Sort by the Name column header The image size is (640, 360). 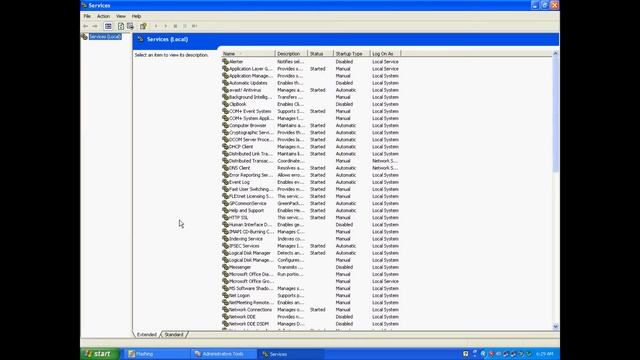pyautogui.click(x=248, y=53)
